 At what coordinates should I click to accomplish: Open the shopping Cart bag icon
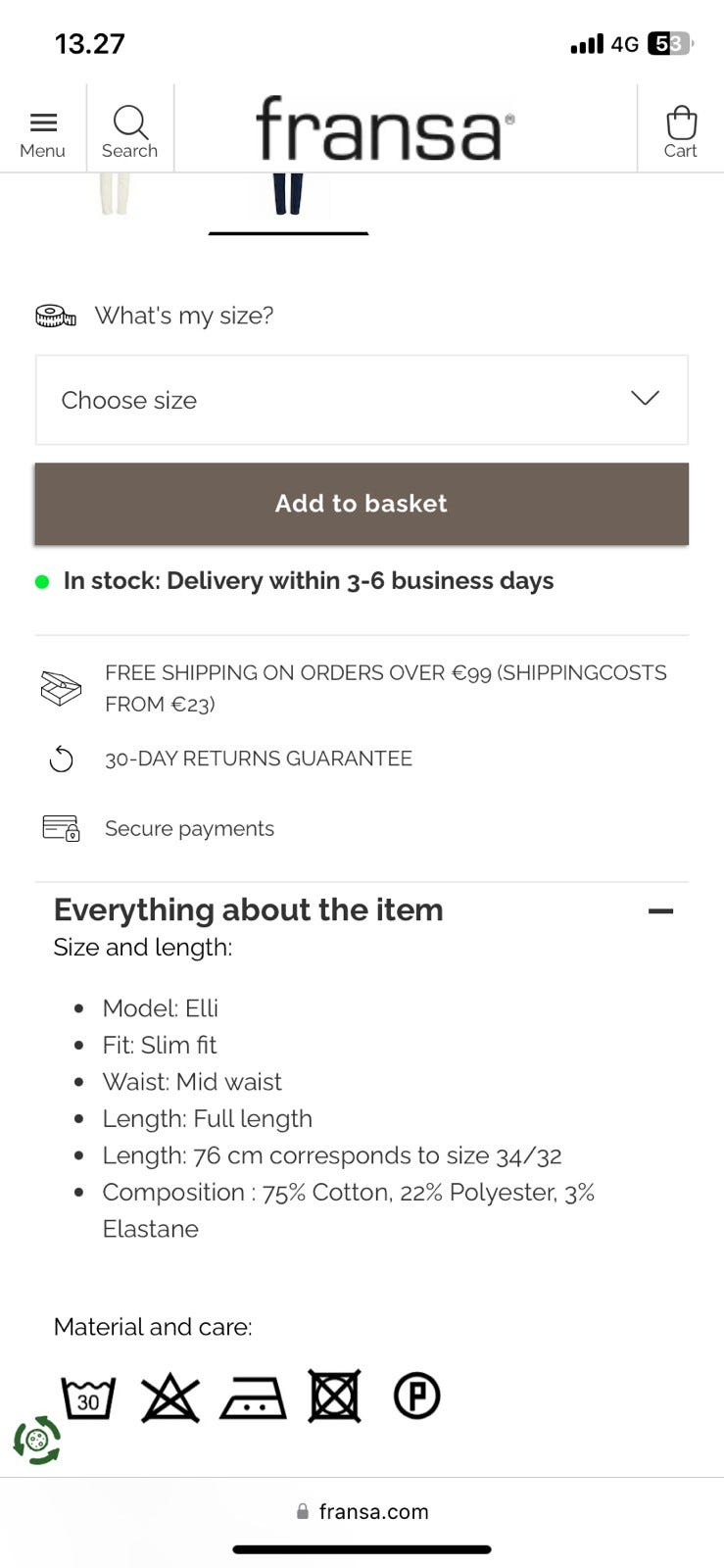click(x=681, y=123)
